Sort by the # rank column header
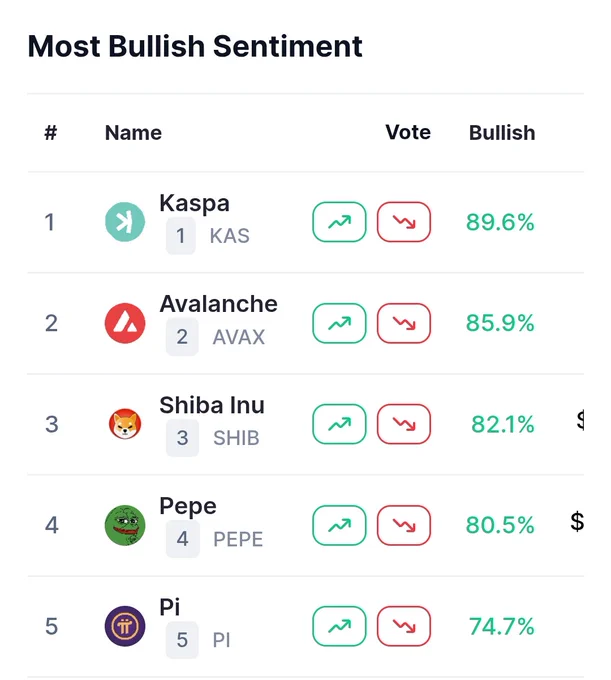Screen dimensions: 611x680 (51, 133)
